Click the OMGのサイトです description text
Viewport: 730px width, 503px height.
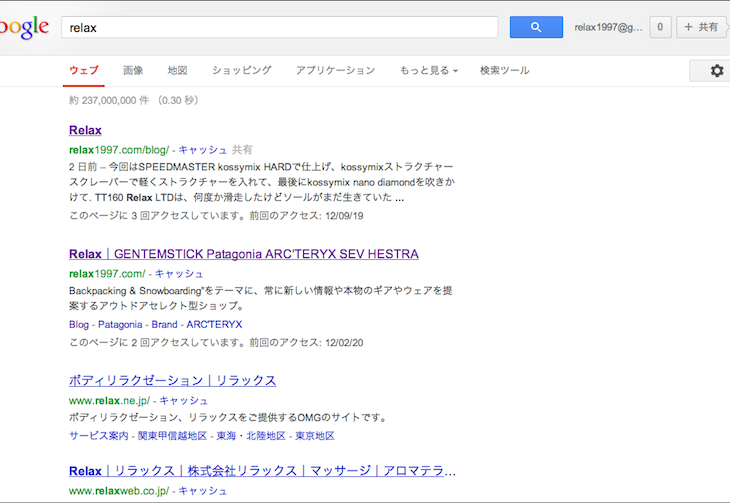coord(228,417)
